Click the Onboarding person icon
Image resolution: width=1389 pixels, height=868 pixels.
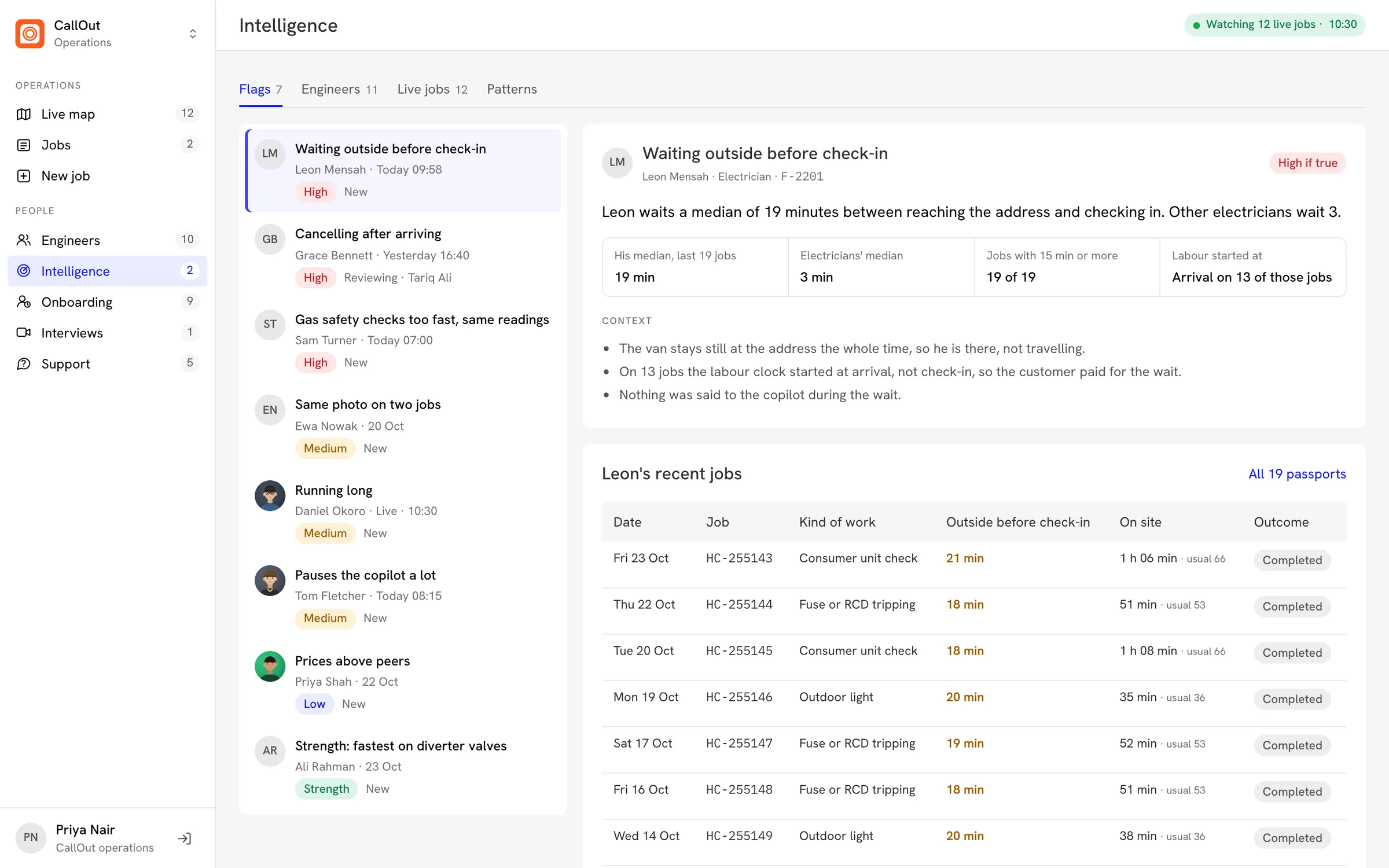click(24, 301)
